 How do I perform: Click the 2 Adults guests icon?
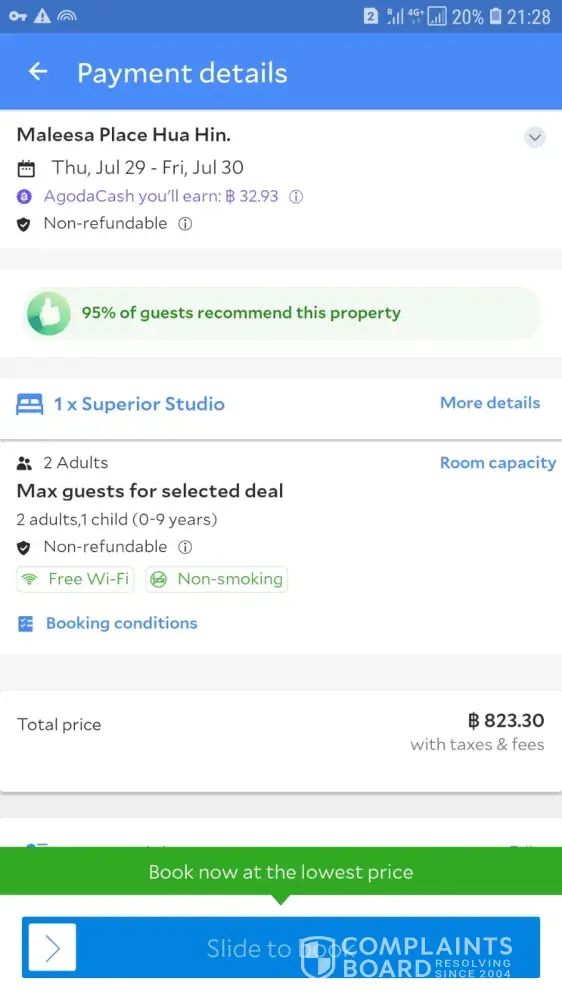coord(24,463)
